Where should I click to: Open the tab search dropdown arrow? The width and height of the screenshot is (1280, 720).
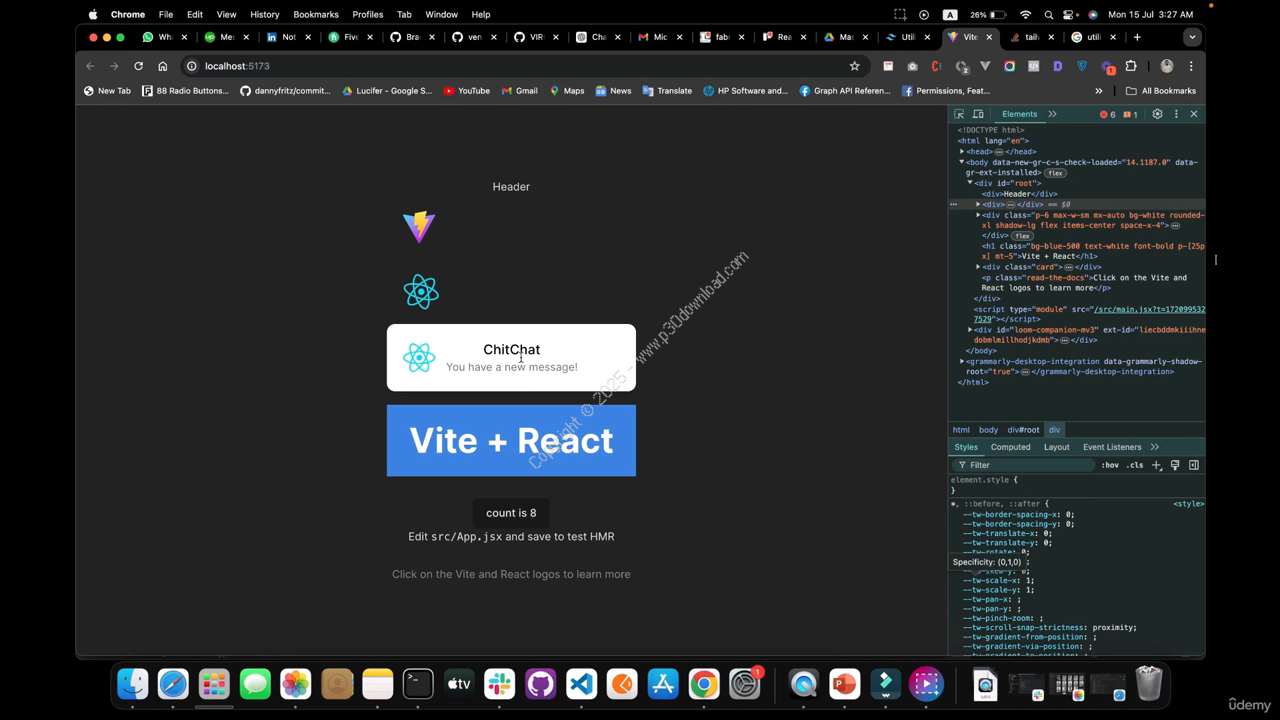click(1192, 37)
